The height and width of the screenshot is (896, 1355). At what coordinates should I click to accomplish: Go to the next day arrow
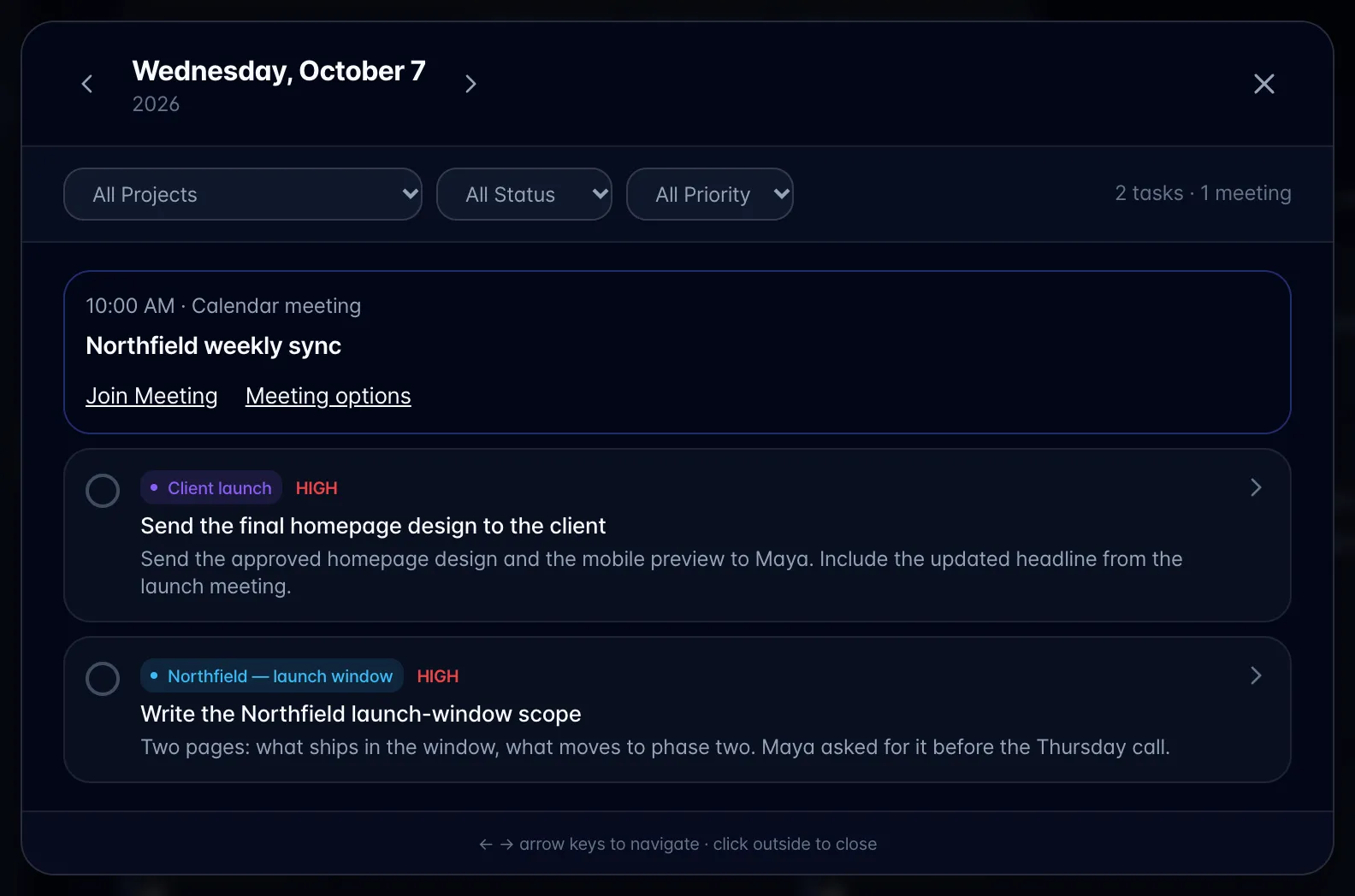[470, 84]
